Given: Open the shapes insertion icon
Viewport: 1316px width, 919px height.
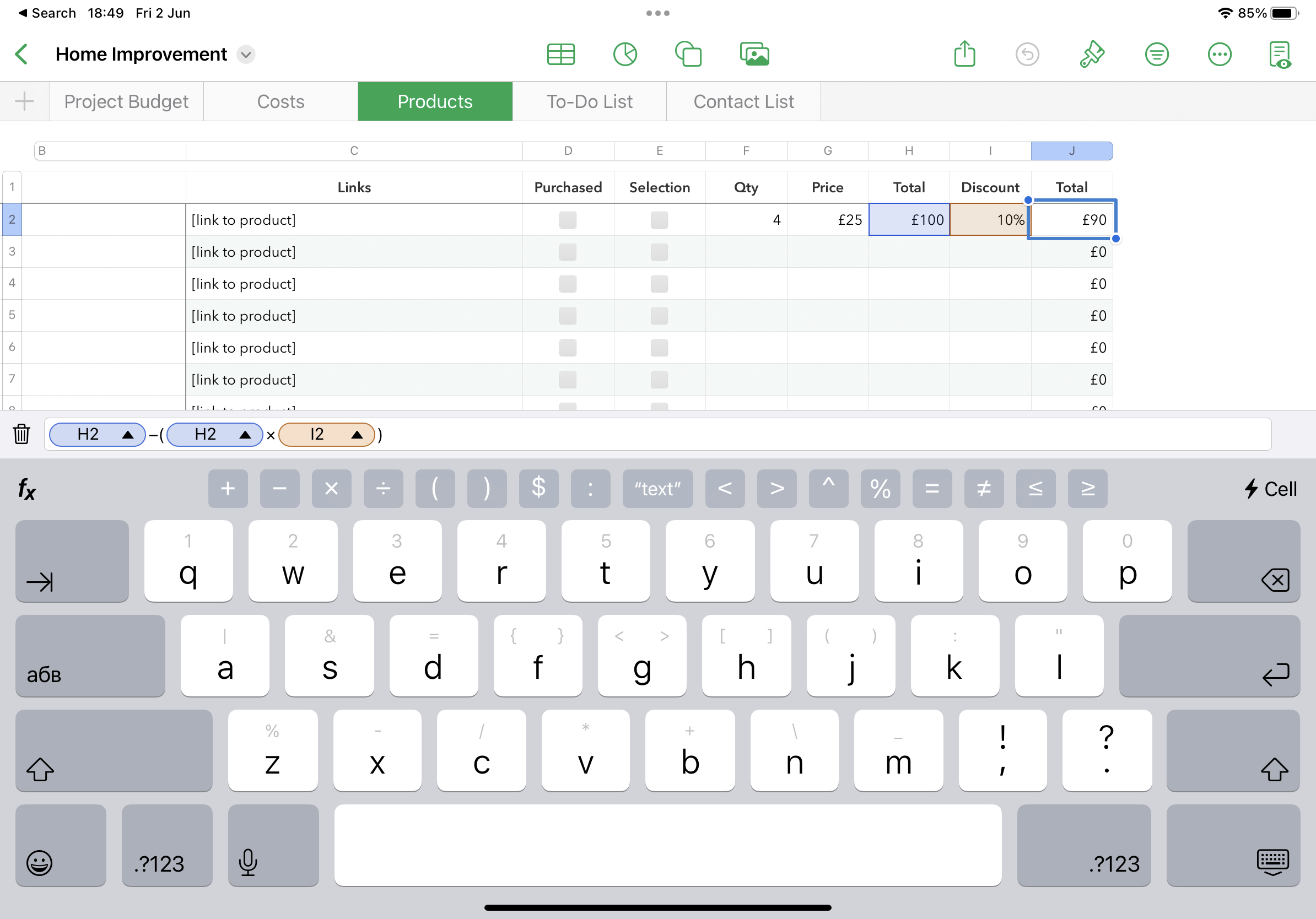Looking at the screenshot, I should [x=688, y=55].
